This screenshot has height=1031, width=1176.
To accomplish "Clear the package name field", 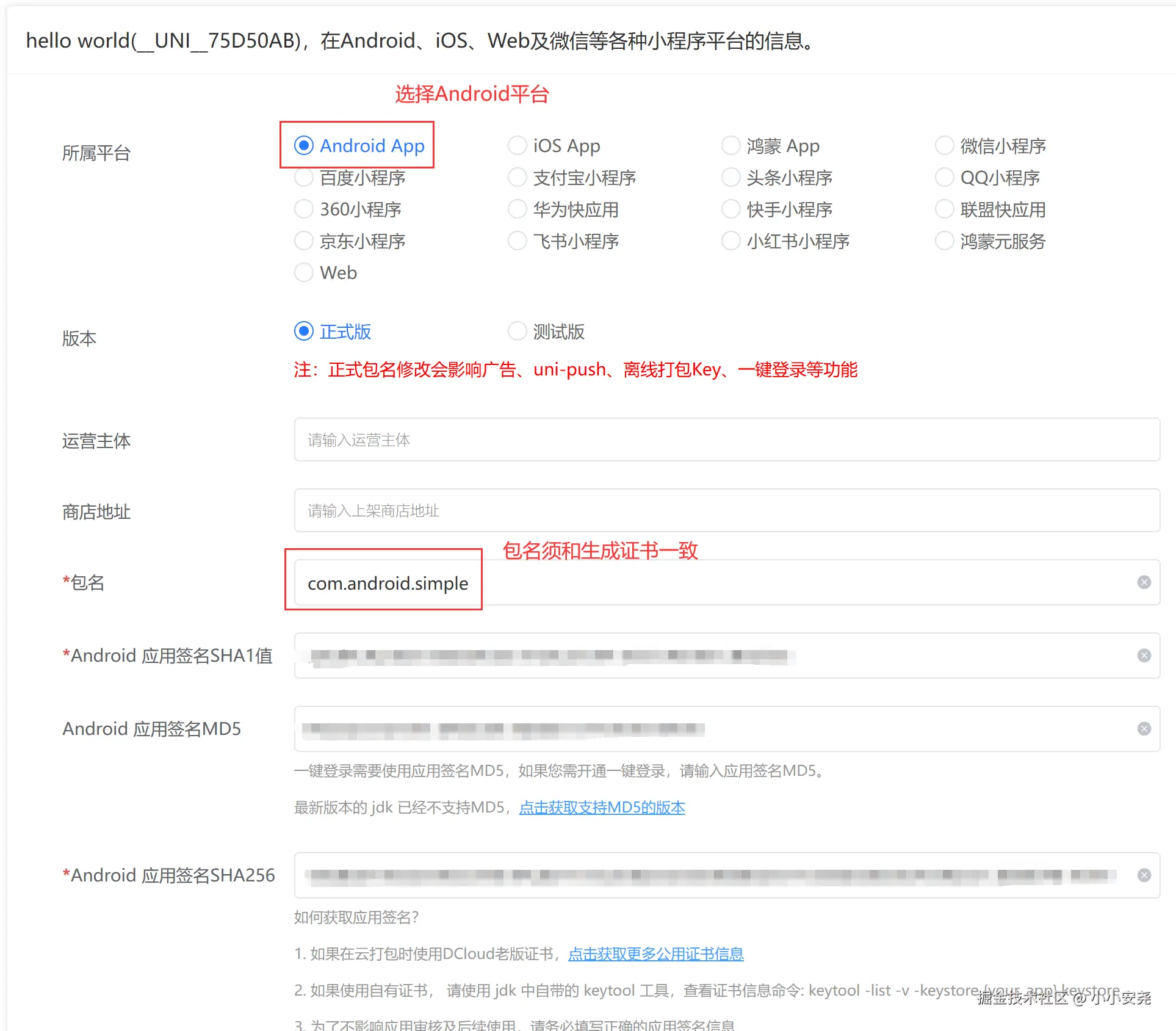I will tap(1144, 582).
